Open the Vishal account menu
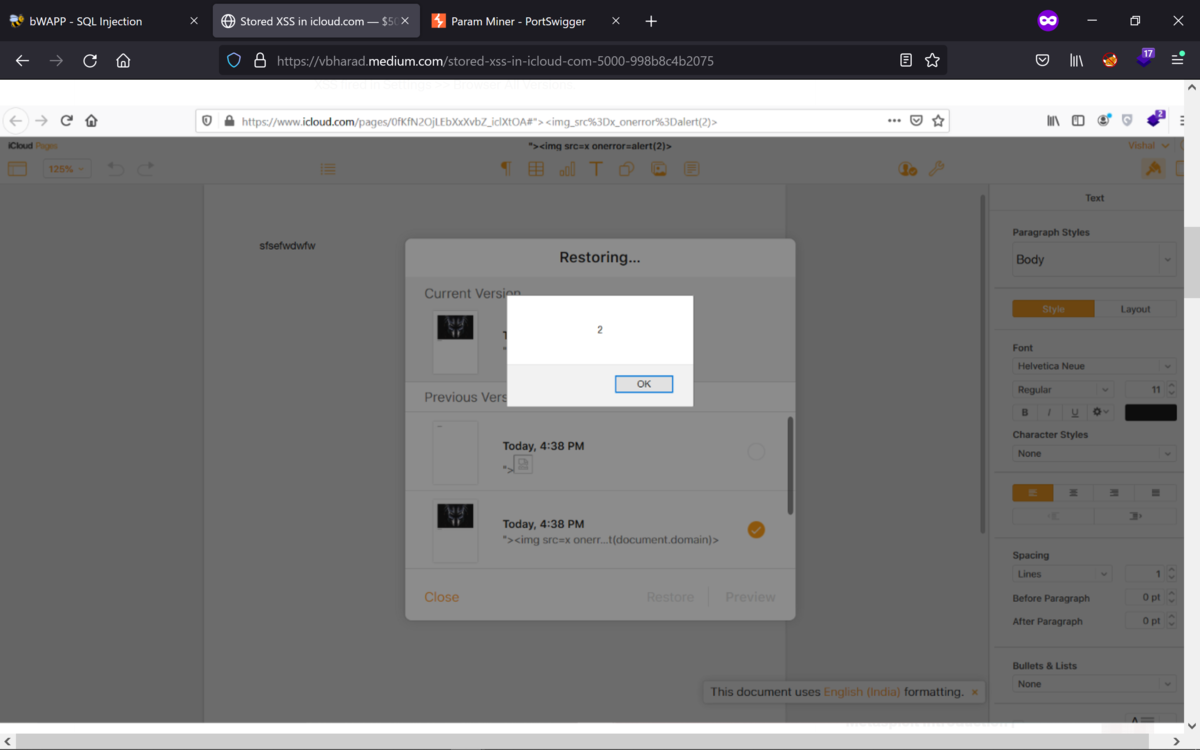1200x750 pixels. pyautogui.click(x=1149, y=146)
